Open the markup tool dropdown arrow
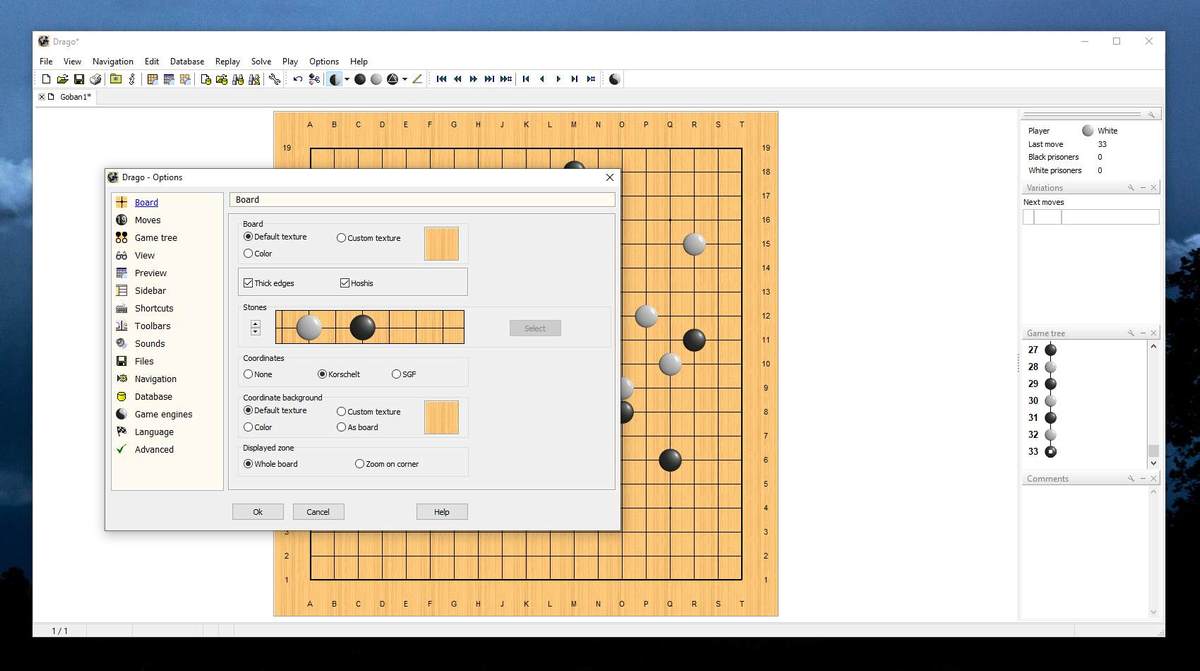The image size is (1200, 671). click(405, 79)
